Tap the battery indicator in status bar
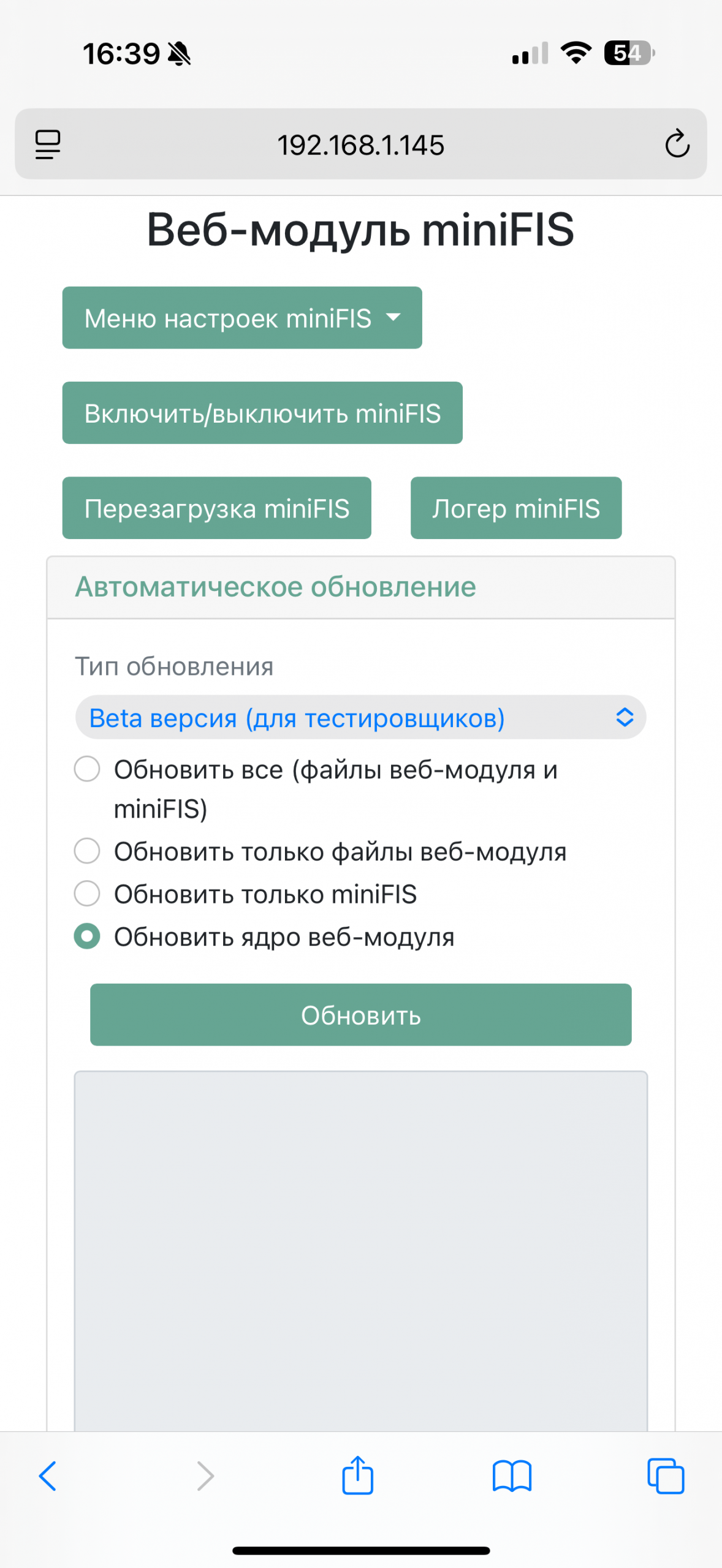722x1568 pixels. pos(629,53)
